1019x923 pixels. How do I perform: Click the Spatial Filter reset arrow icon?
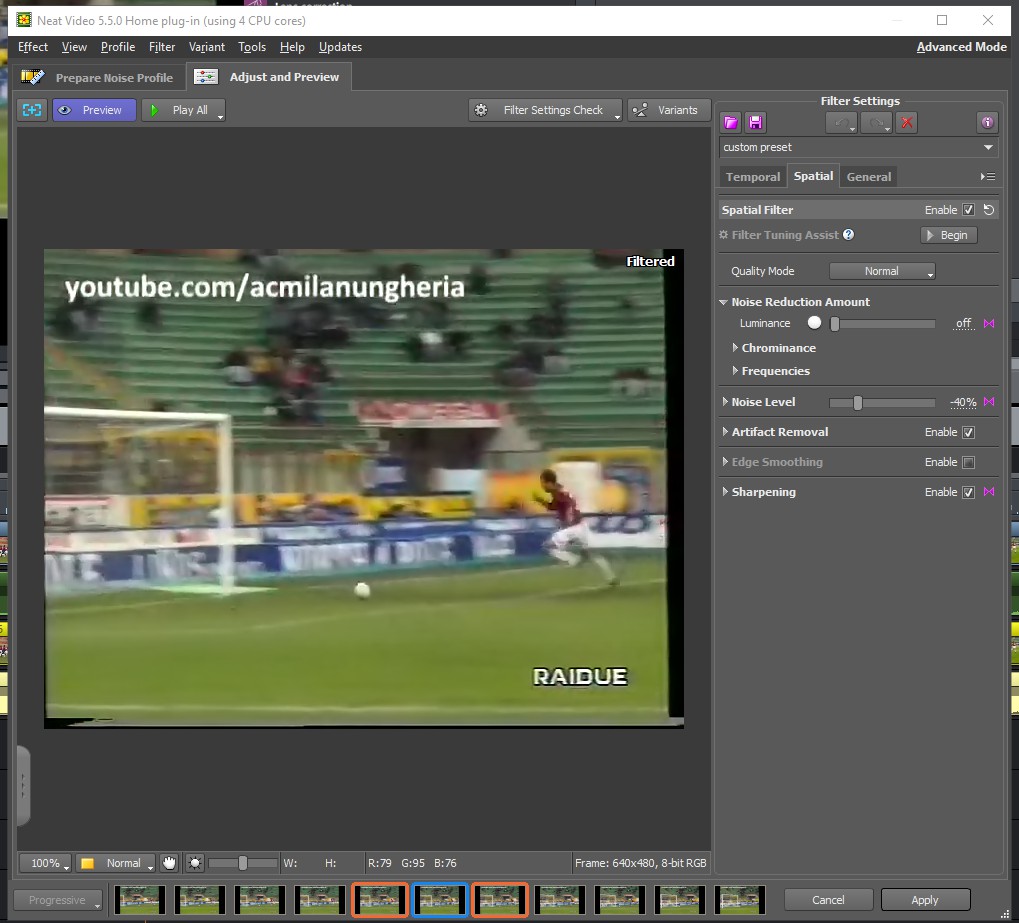989,210
